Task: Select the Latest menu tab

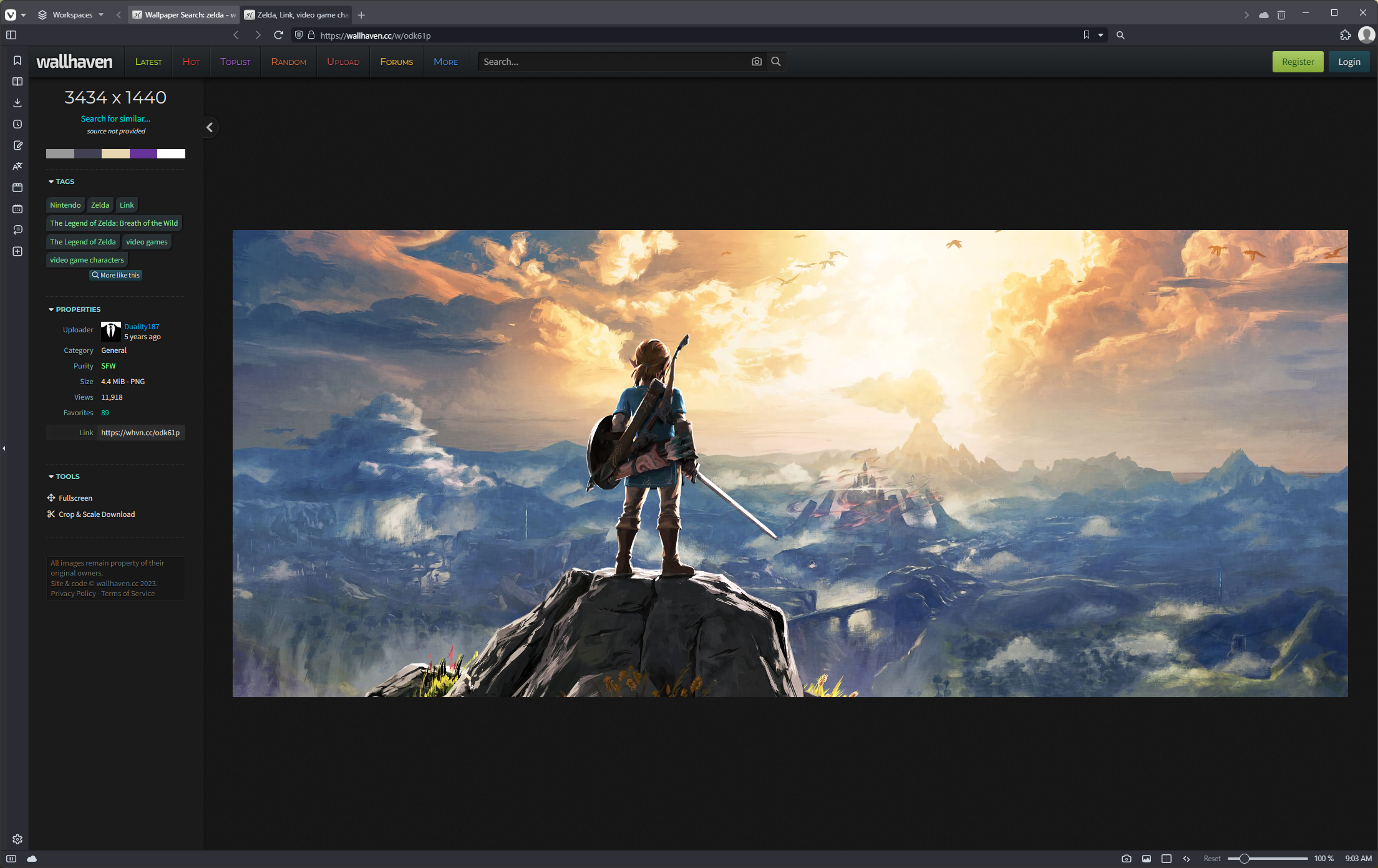Action: [x=149, y=61]
